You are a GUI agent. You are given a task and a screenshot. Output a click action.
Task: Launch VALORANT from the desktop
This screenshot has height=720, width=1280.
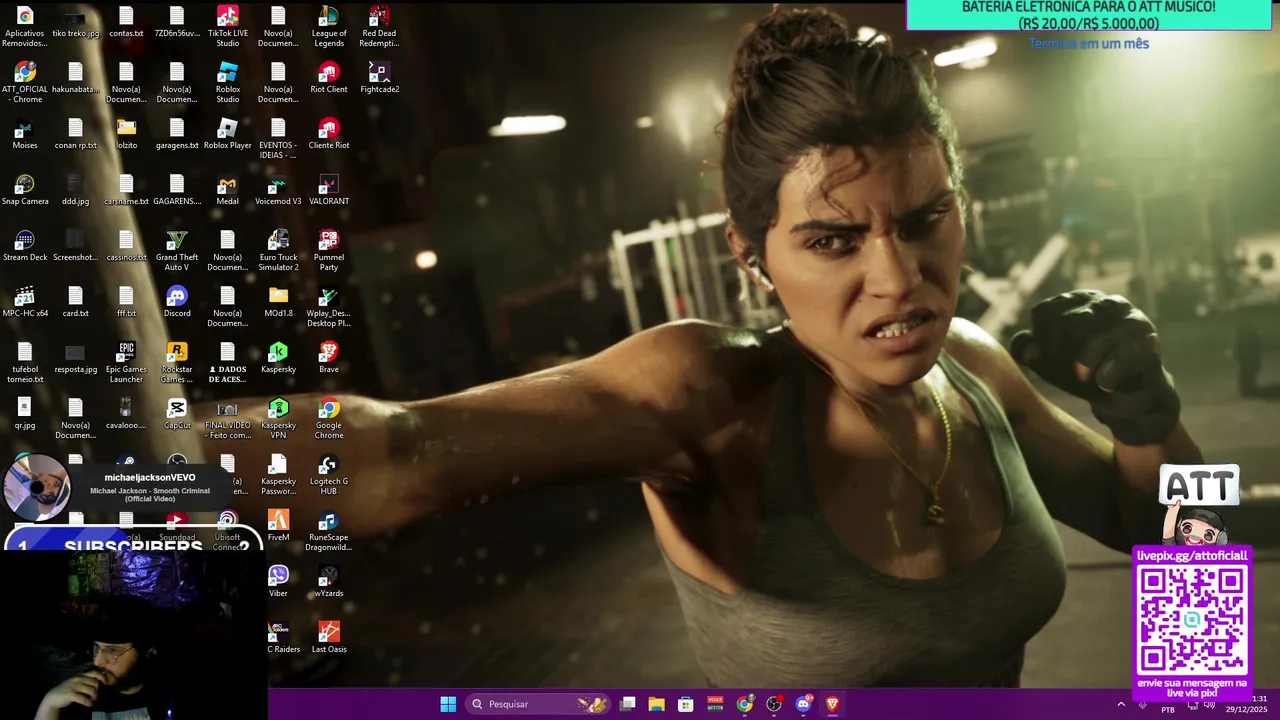click(x=328, y=190)
